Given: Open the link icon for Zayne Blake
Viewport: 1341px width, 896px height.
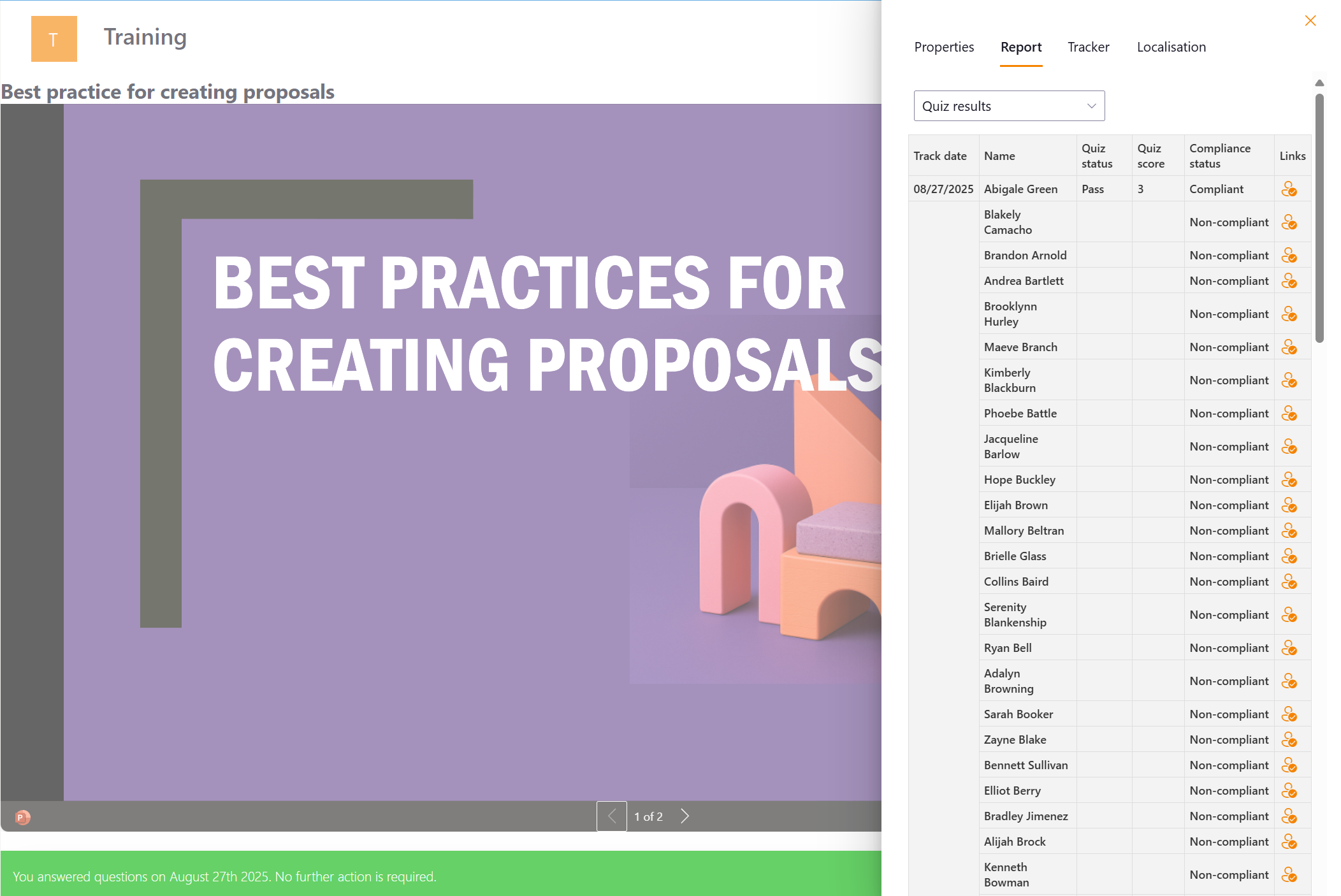Looking at the screenshot, I should pos(1289,740).
